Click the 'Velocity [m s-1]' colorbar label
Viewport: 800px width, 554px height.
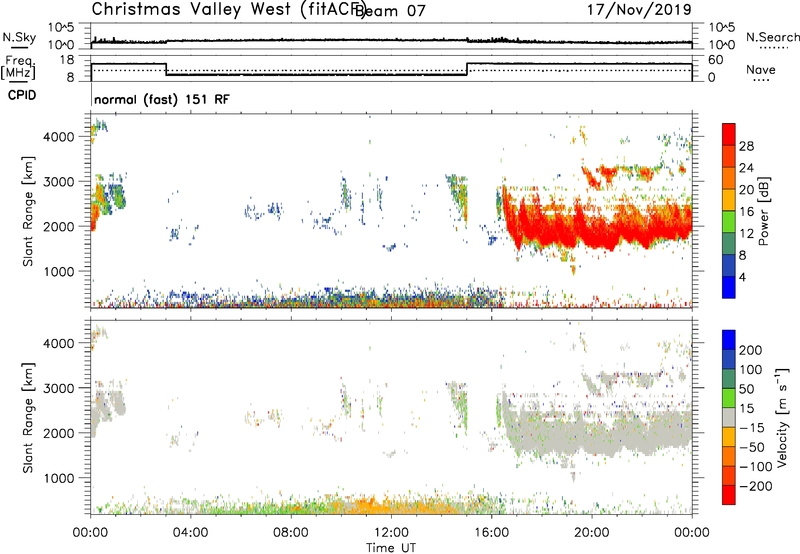783,417
